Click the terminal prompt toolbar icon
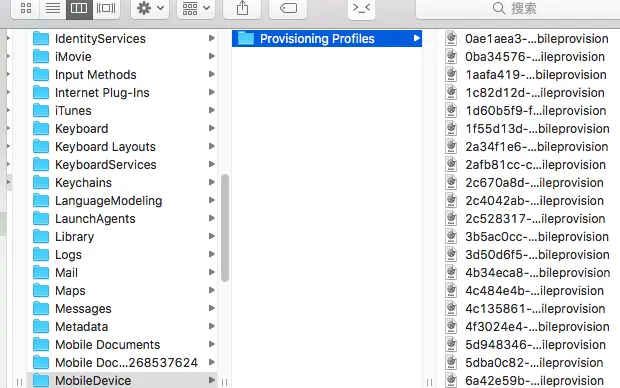 361,8
